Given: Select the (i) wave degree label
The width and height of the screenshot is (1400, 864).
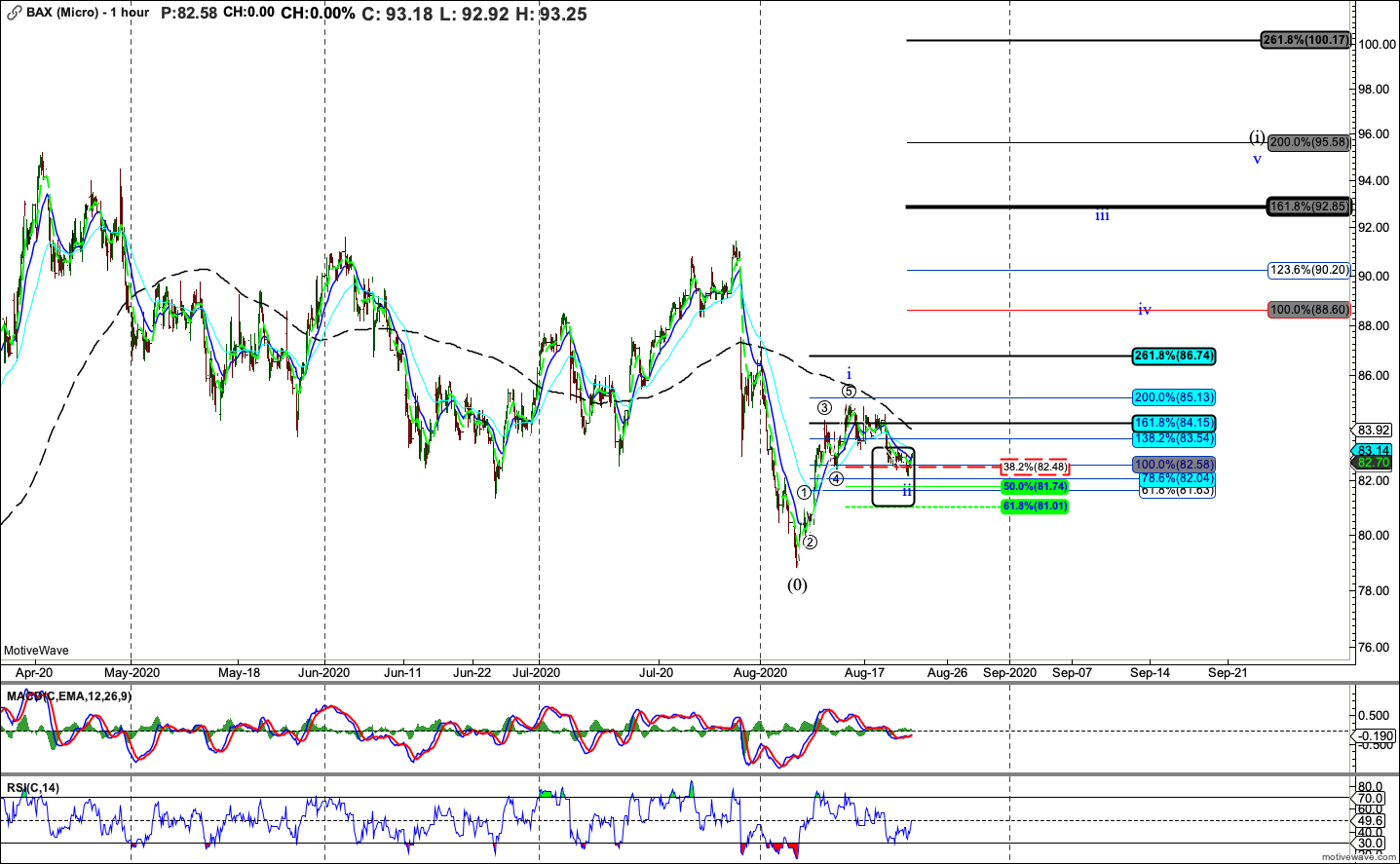Looking at the screenshot, I should (x=1258, y=137).
